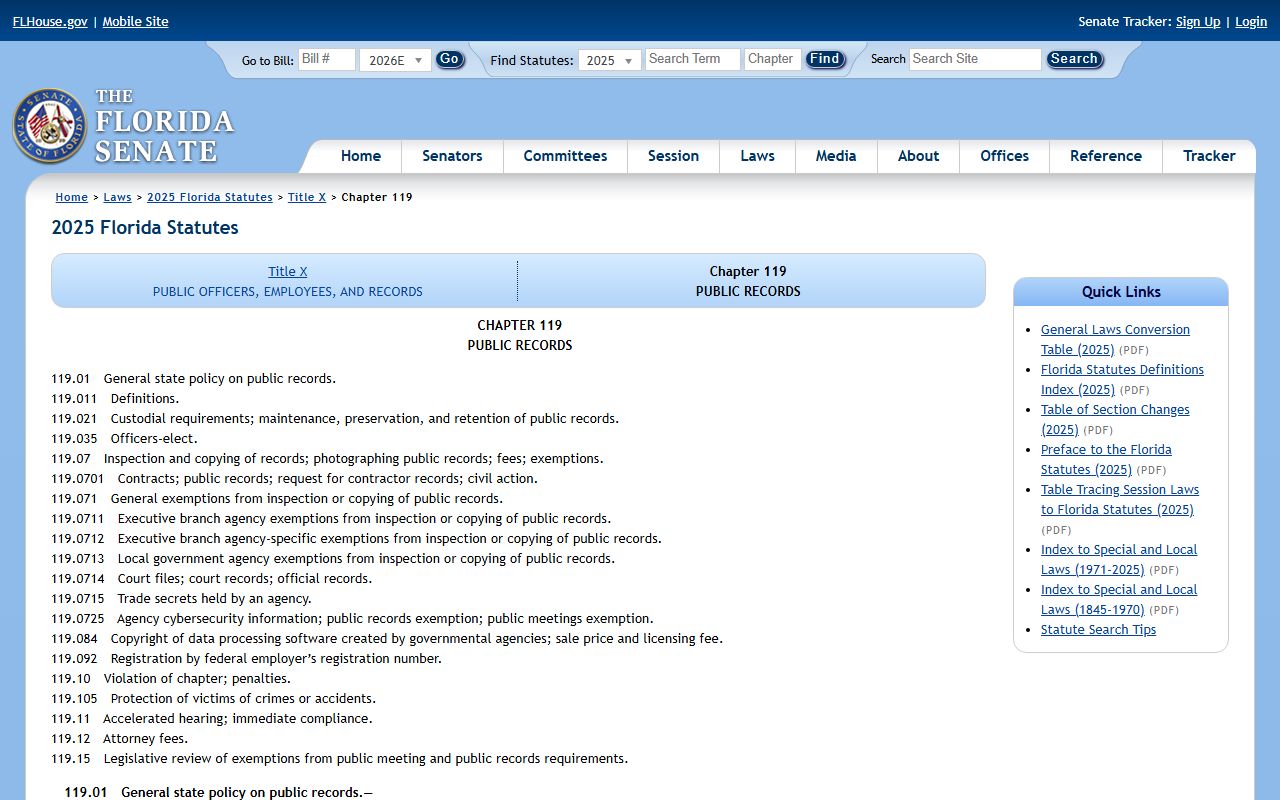This screenshot has width=1280, height=800.
Task: Open the Reference navigation tab
Action: click(x=1105, y=156)
